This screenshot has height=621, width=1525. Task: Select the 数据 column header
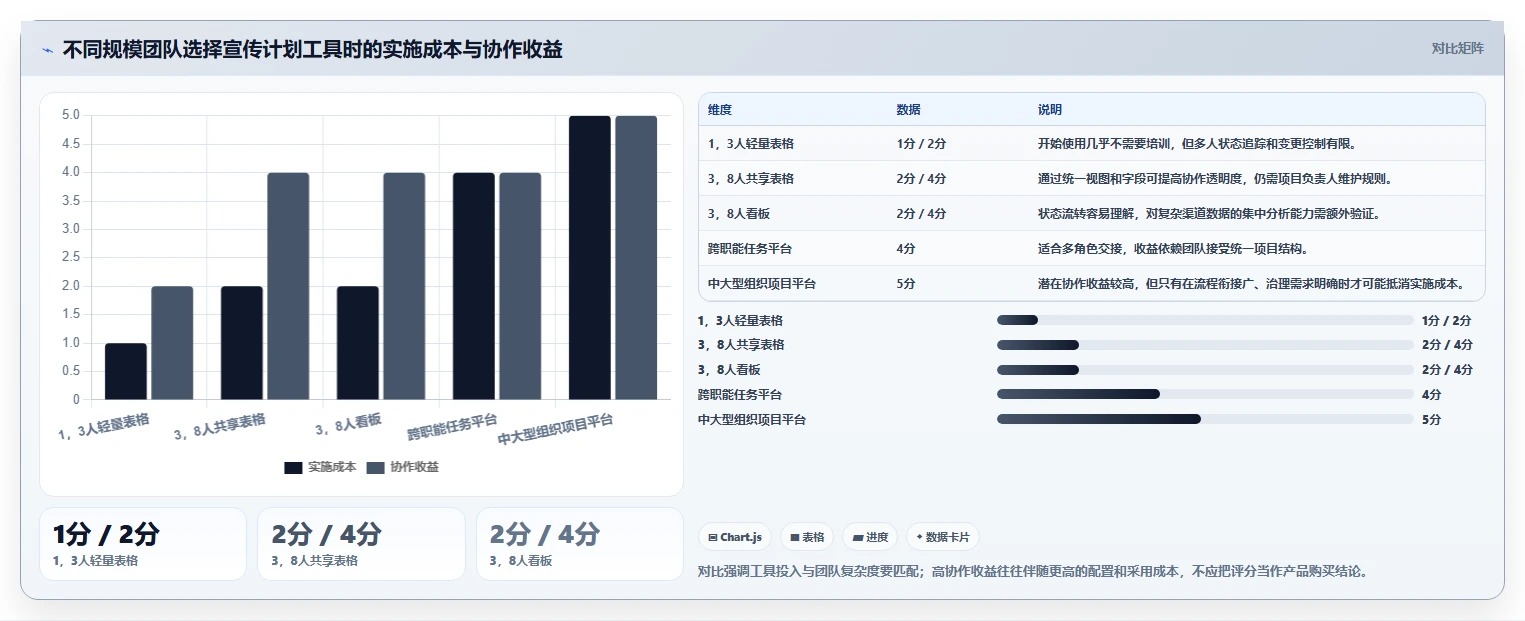[x=909, y=110]
